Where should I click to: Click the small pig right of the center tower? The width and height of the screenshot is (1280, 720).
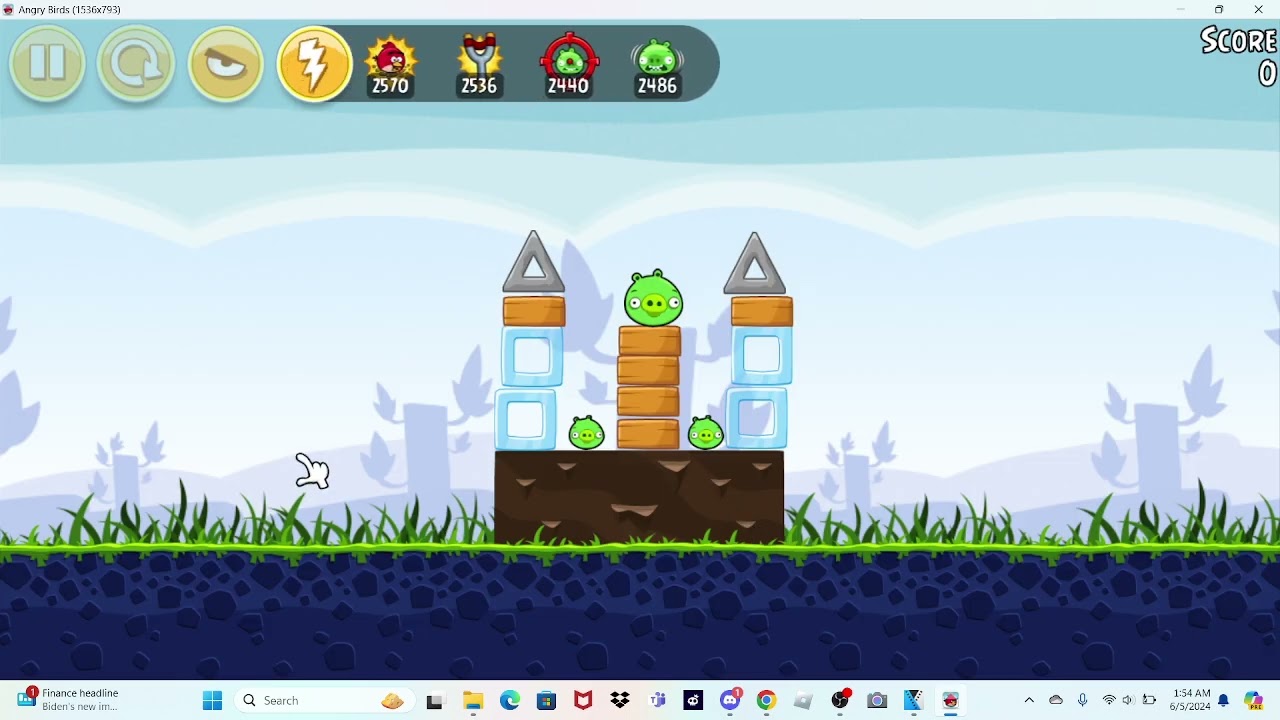click(x=706, y=433)
